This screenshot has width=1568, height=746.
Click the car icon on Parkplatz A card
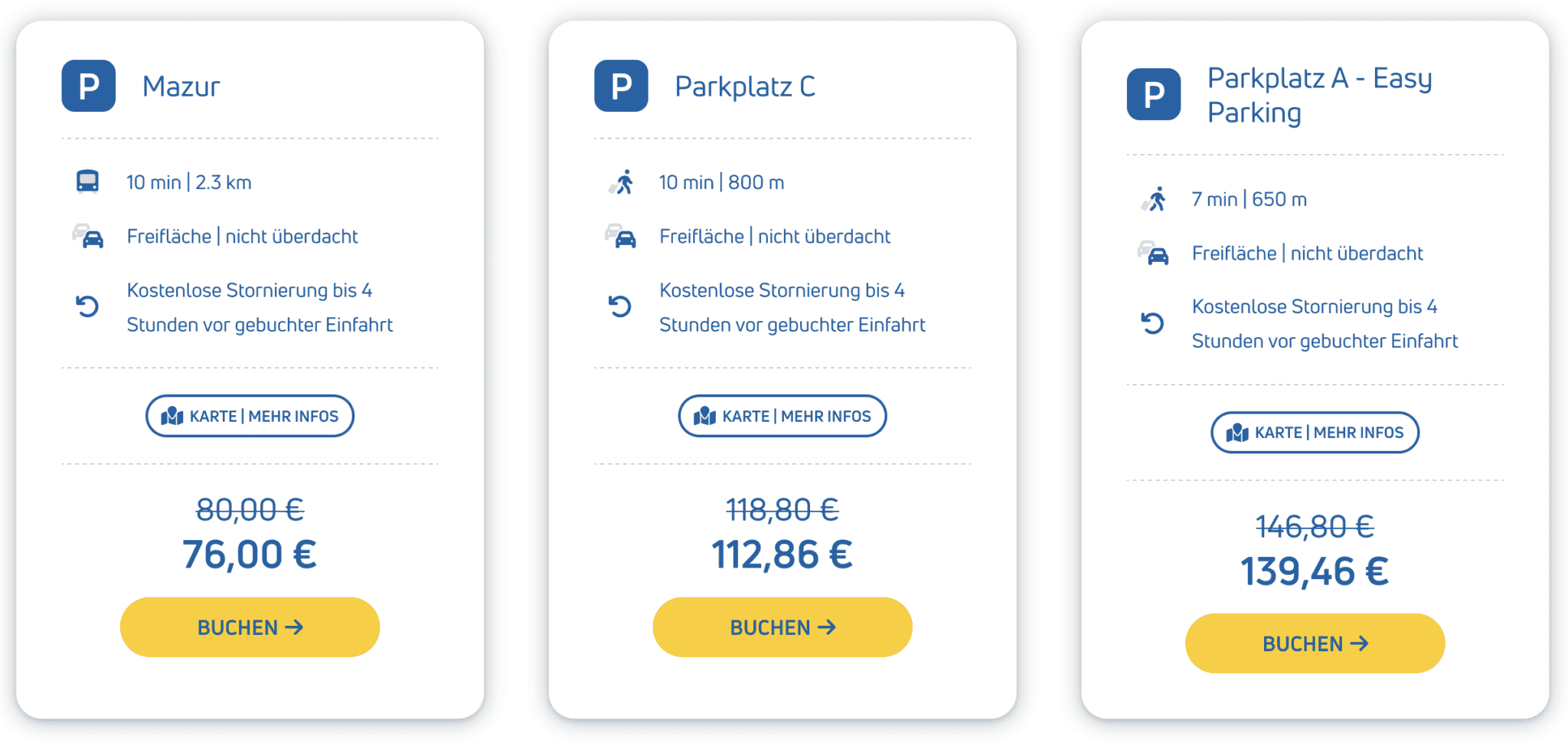[x=1154, y=254]
